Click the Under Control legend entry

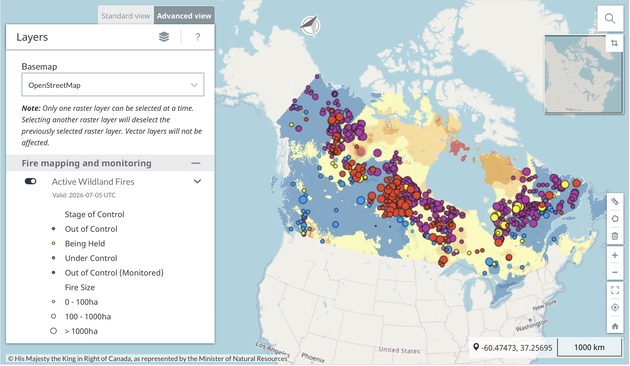[91, 258]
